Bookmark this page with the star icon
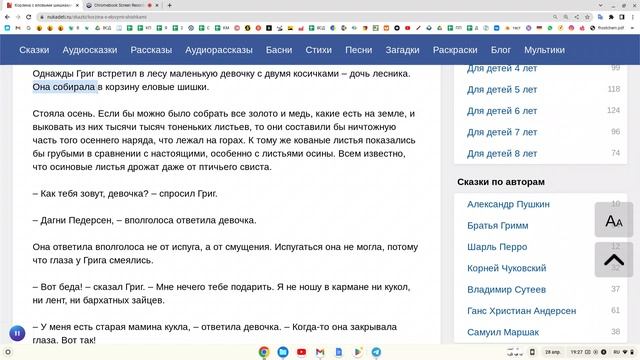Viewport: 640px width, 360px height. point(587,17)
